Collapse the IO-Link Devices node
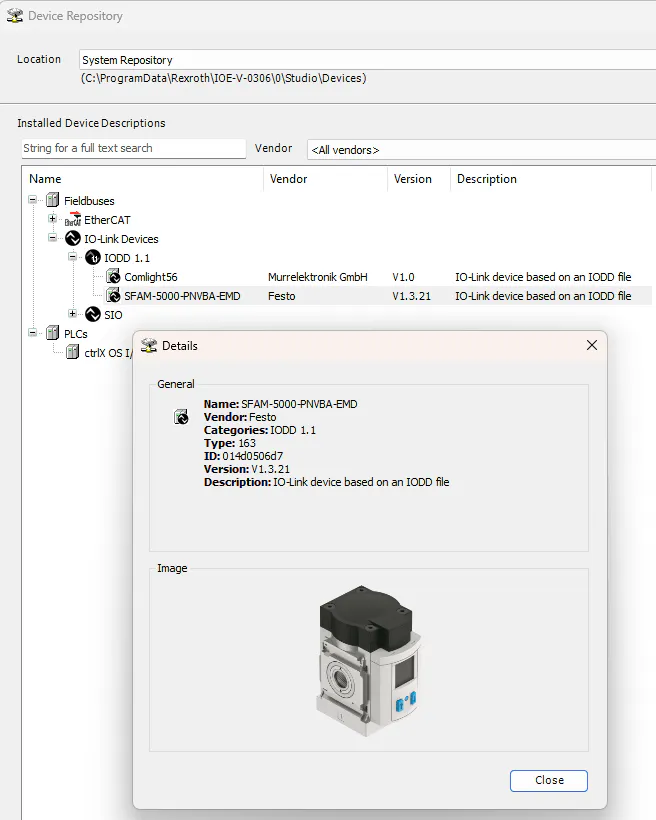 53,239
